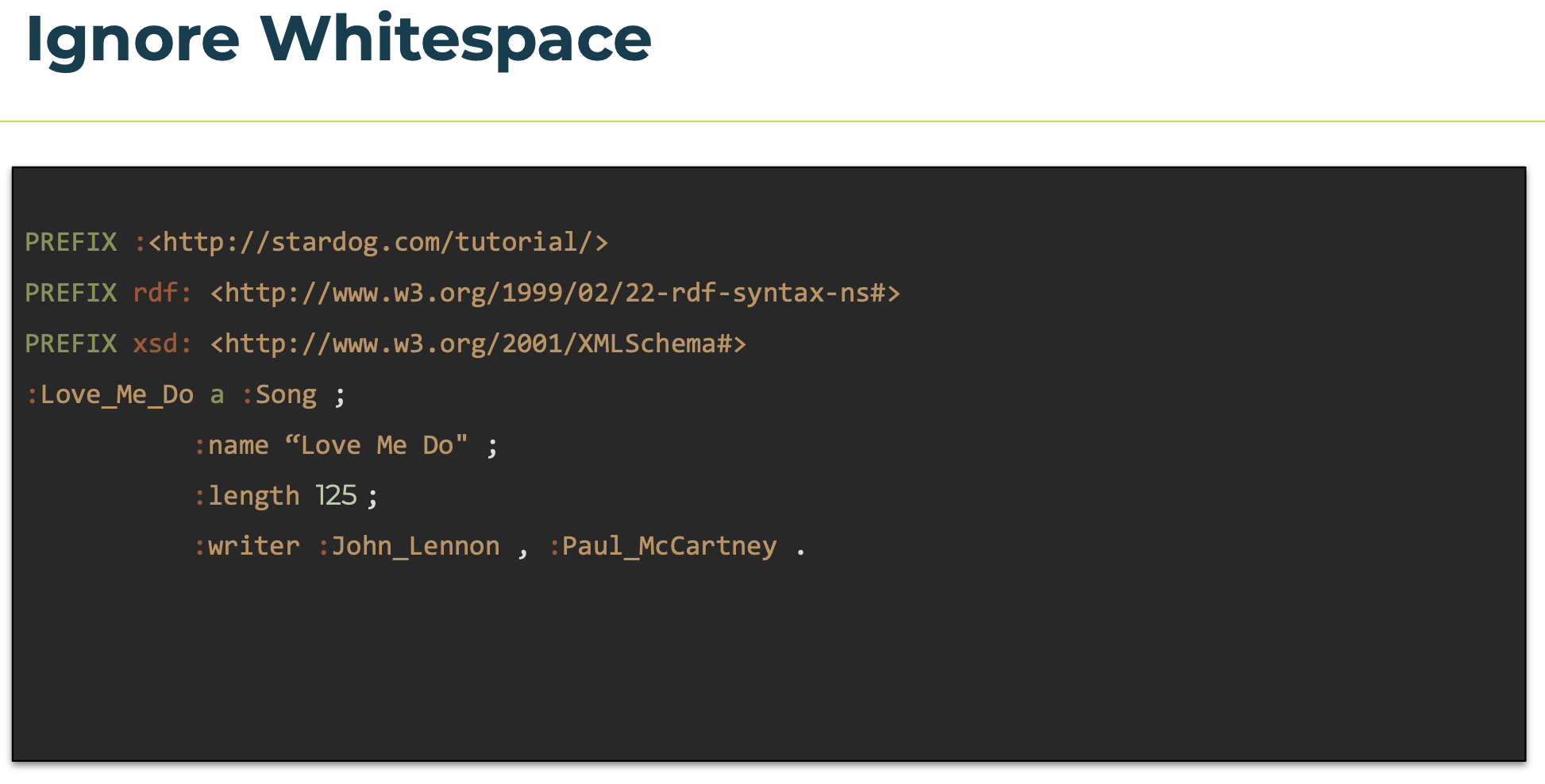Click the :Paul_McCartney object
1545x784 pixels.
click(663, 546)
